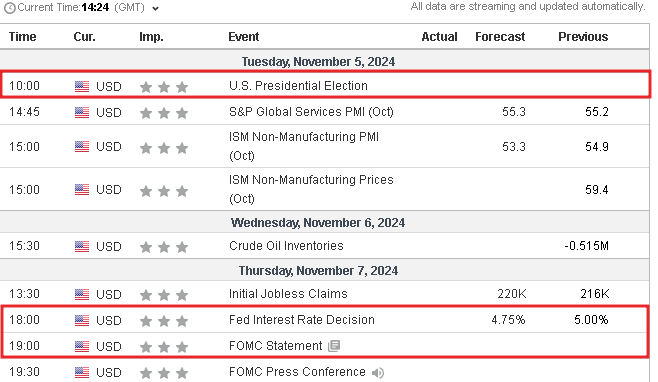This screenshot has width=658, height=382.
Task: Click the FOMC Statement document icon
Action: (334, 346)
